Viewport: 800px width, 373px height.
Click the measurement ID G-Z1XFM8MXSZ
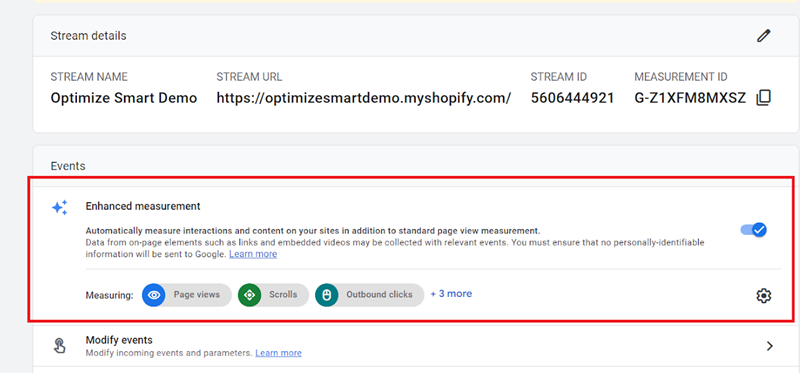tap(690, 98)
